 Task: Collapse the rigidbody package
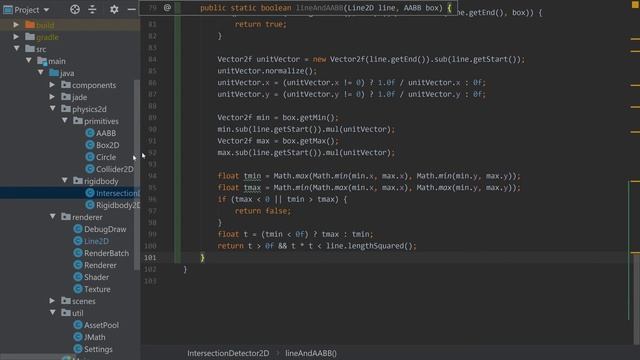click(65, 180)
